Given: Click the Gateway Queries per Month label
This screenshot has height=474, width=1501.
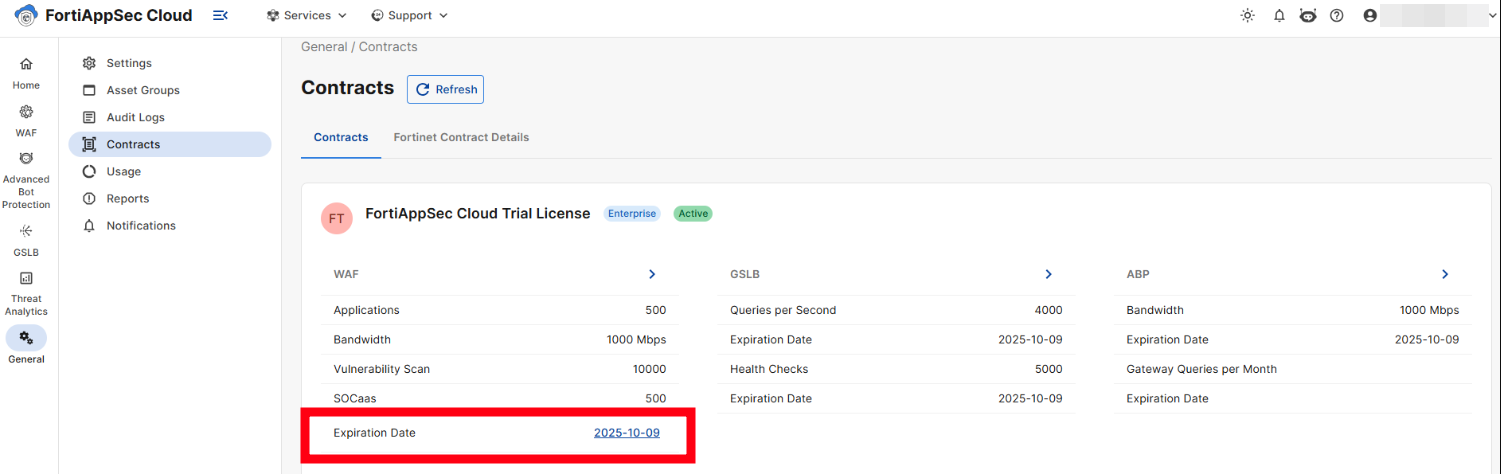Looking at the screenshot, I should pos(1202,369).
